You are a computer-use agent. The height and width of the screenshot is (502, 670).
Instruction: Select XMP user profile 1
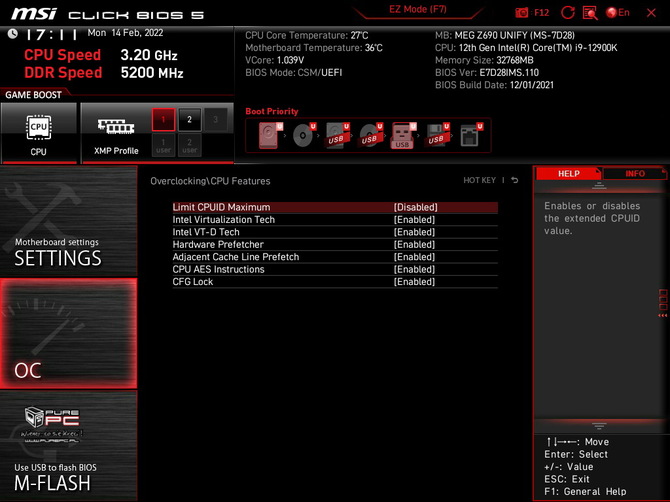point(163,145)
